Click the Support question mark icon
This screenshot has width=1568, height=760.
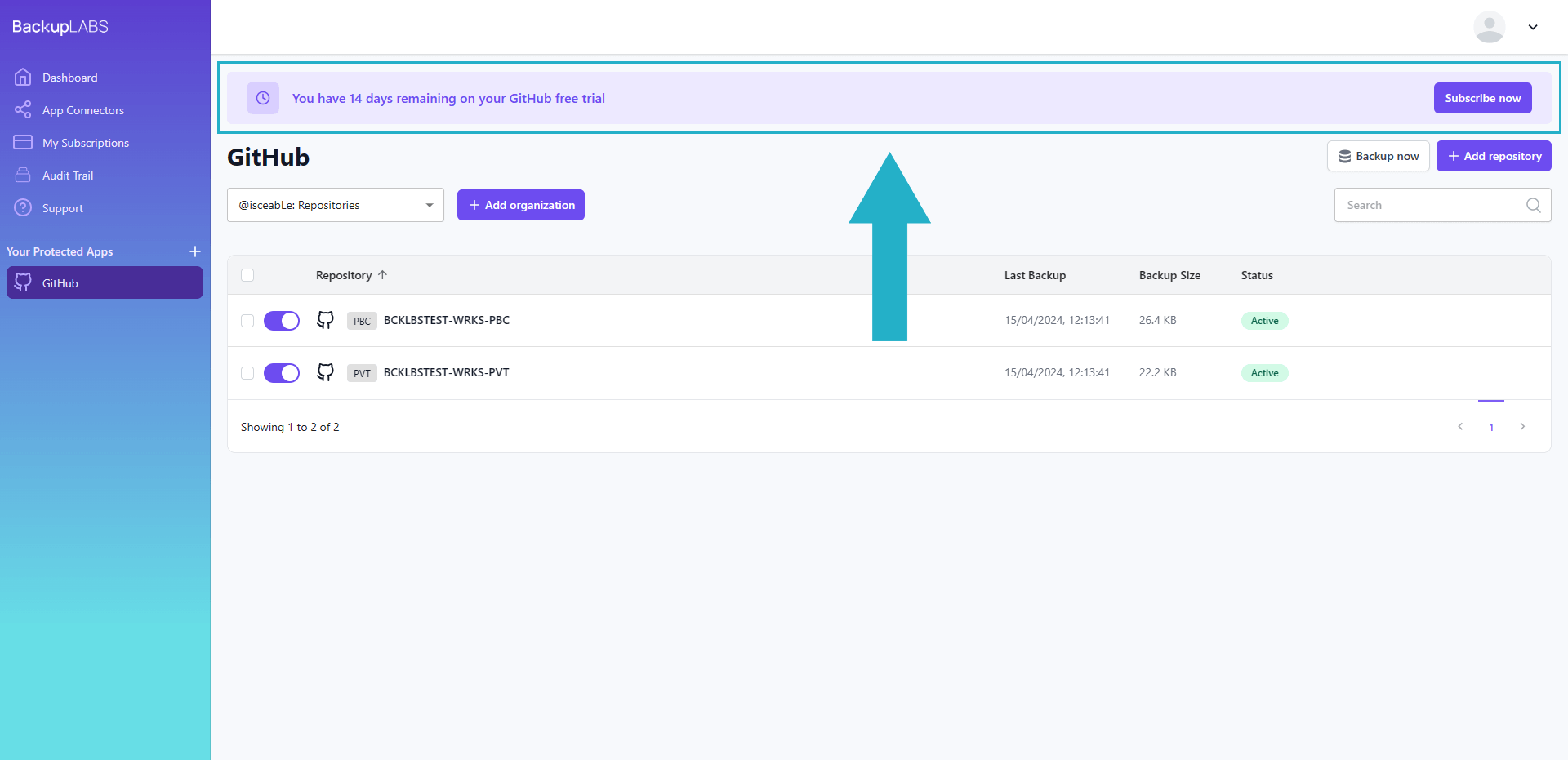23,207
